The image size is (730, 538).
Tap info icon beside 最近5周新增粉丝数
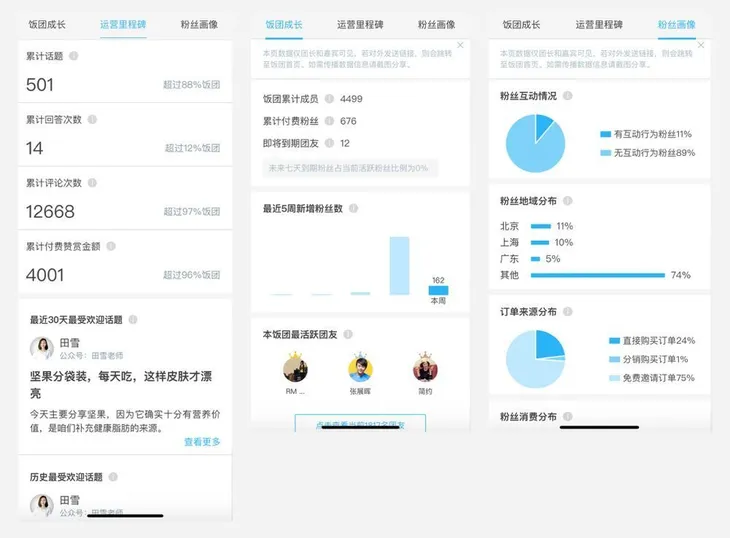click(x=354, y=208)
